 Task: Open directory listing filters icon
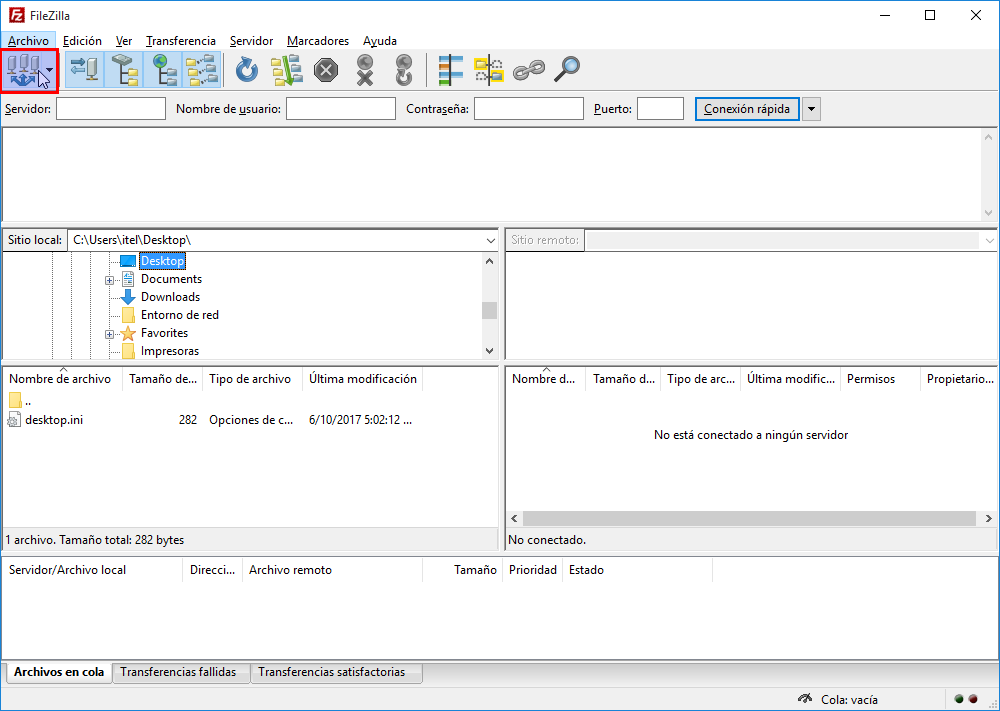point(450,70)
